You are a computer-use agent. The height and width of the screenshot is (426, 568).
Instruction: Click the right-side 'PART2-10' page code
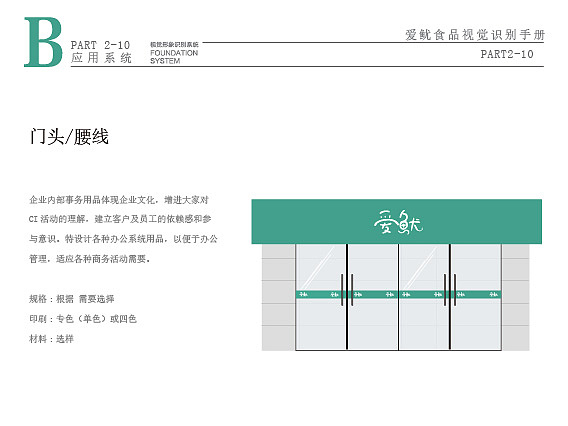tap(507, 54)
